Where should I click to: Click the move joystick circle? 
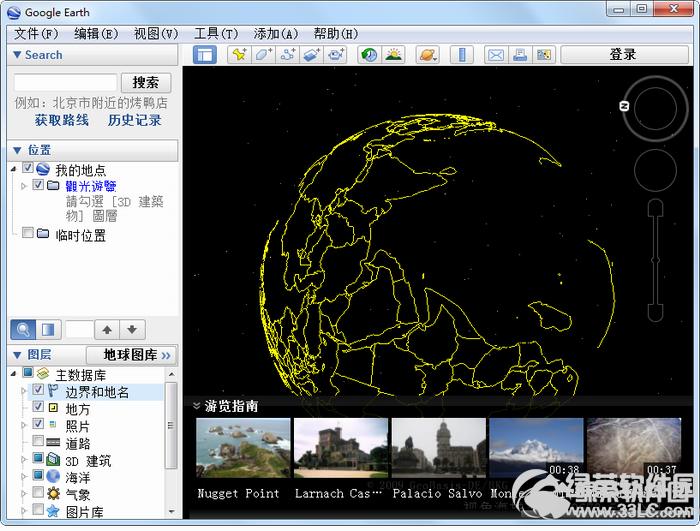[x=655, y=171]
